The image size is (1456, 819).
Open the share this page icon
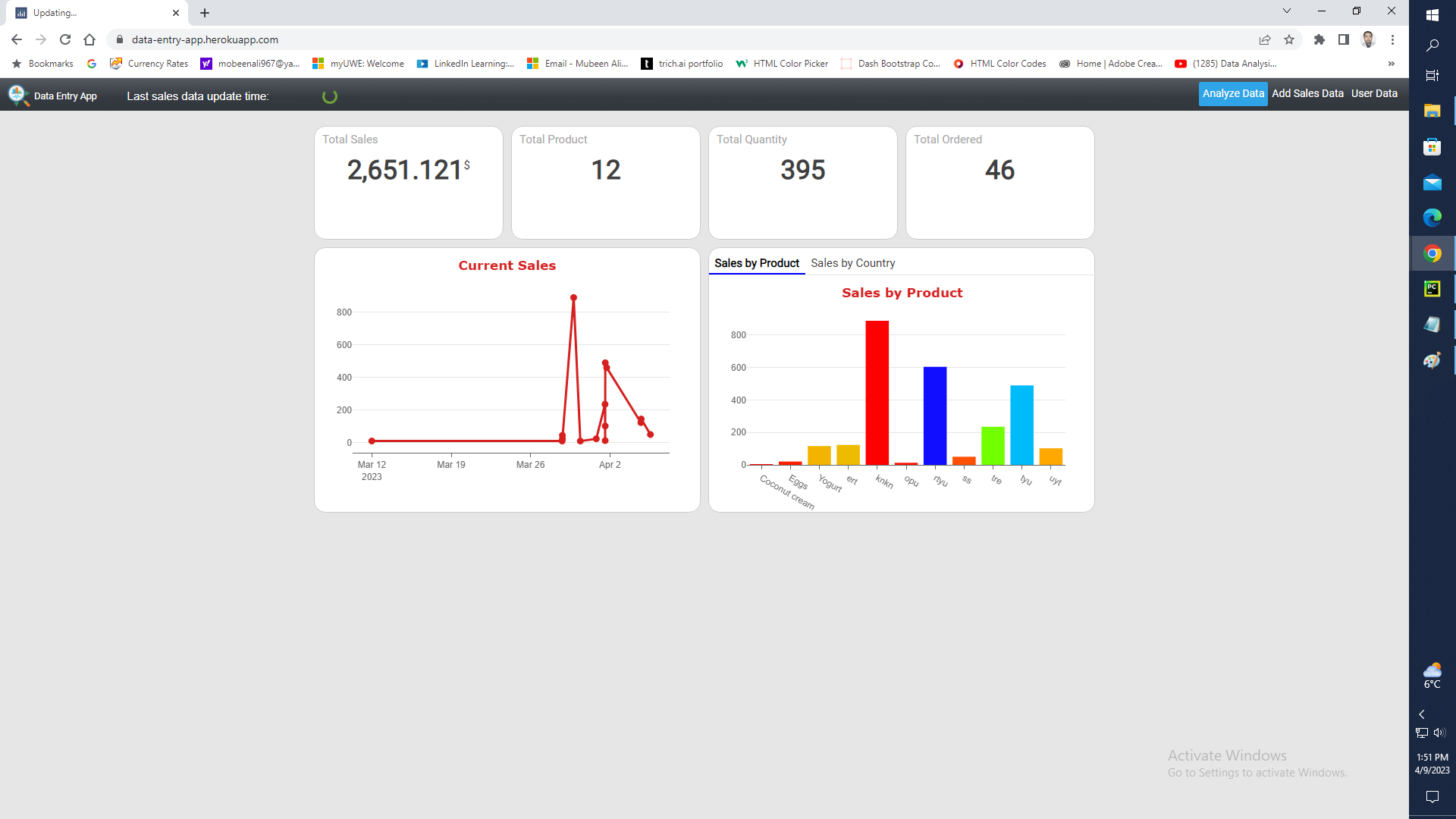(1265, 39)
